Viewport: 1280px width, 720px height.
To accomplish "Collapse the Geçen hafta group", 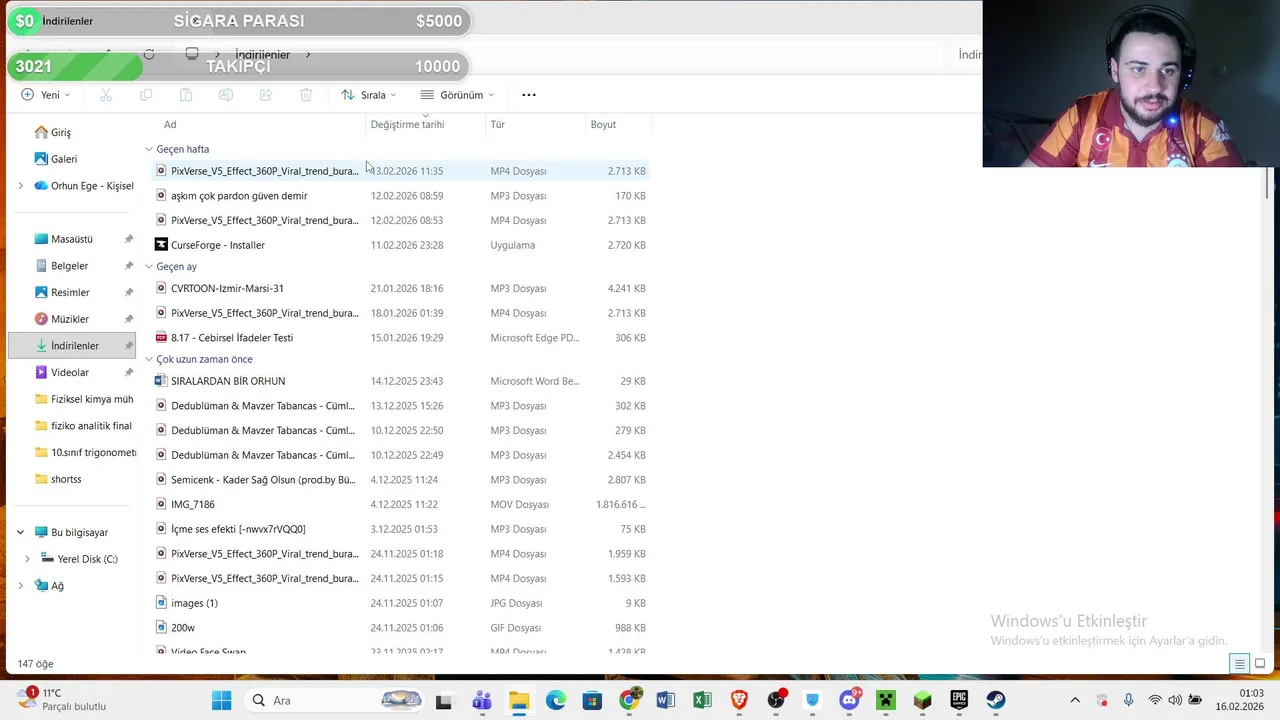I will pos(149,149).
